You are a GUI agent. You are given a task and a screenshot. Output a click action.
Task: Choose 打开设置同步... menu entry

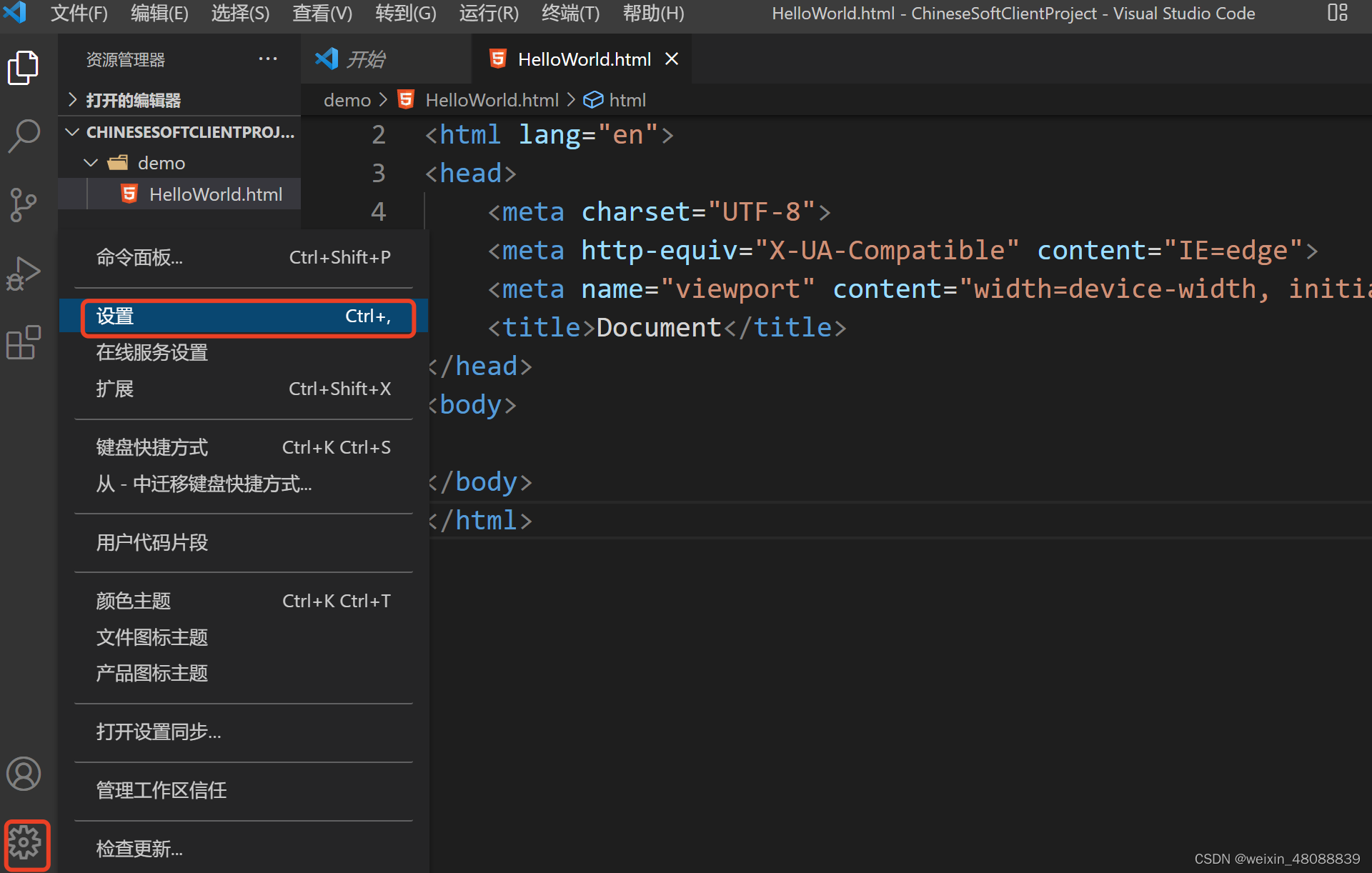click(x=244, y=732)
